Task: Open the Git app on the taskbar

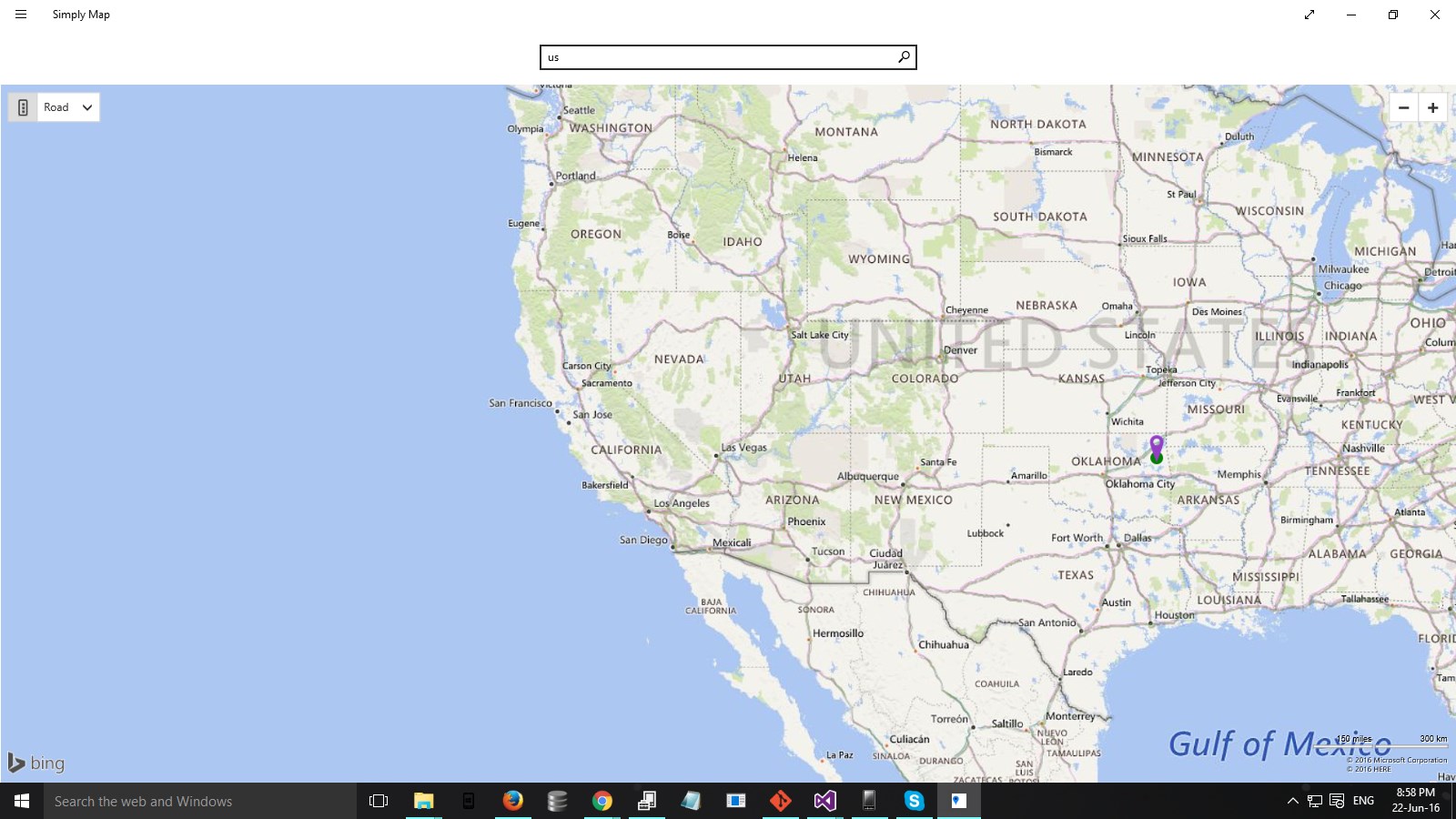Action: click(781, 801)
